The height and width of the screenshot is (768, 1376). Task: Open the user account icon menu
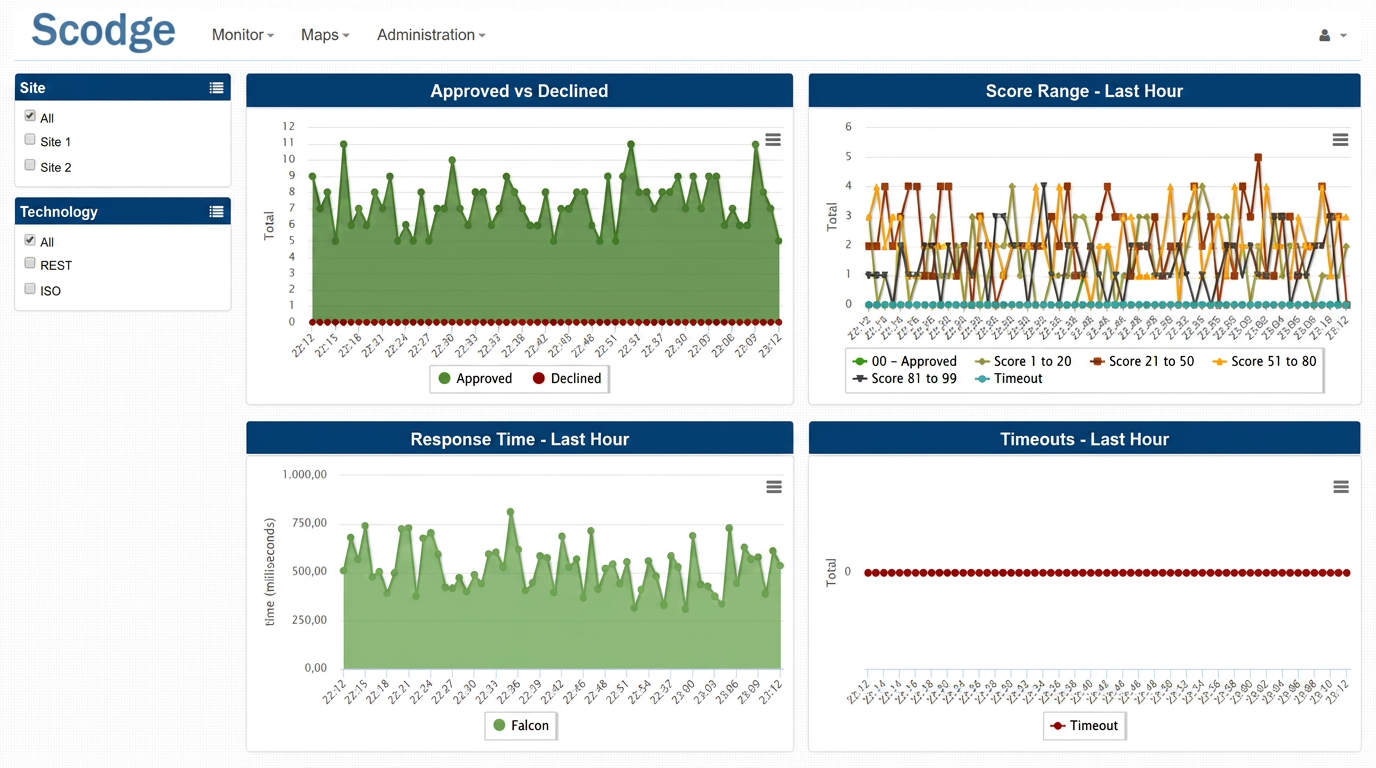point(1324,35)
